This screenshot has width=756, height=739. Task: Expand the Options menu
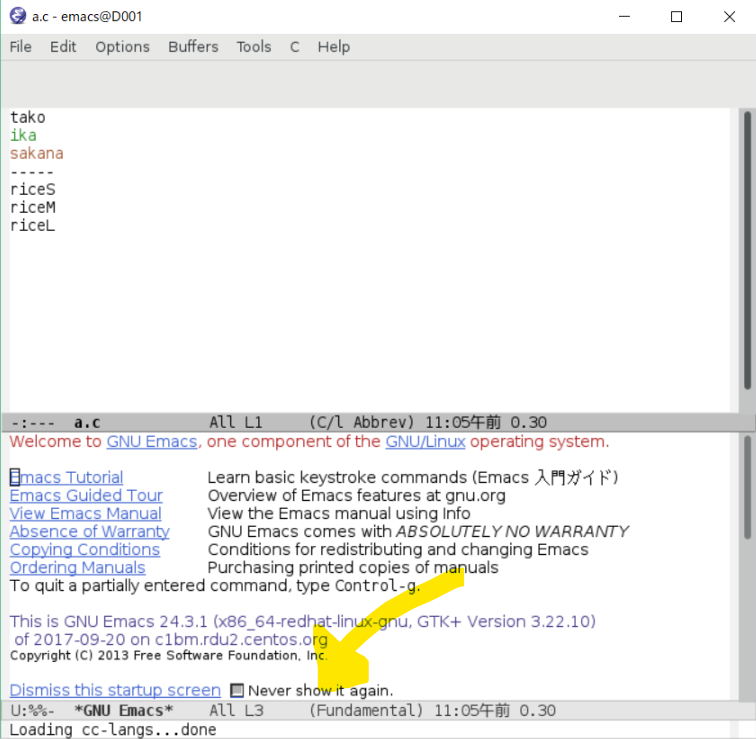point(122,47)
